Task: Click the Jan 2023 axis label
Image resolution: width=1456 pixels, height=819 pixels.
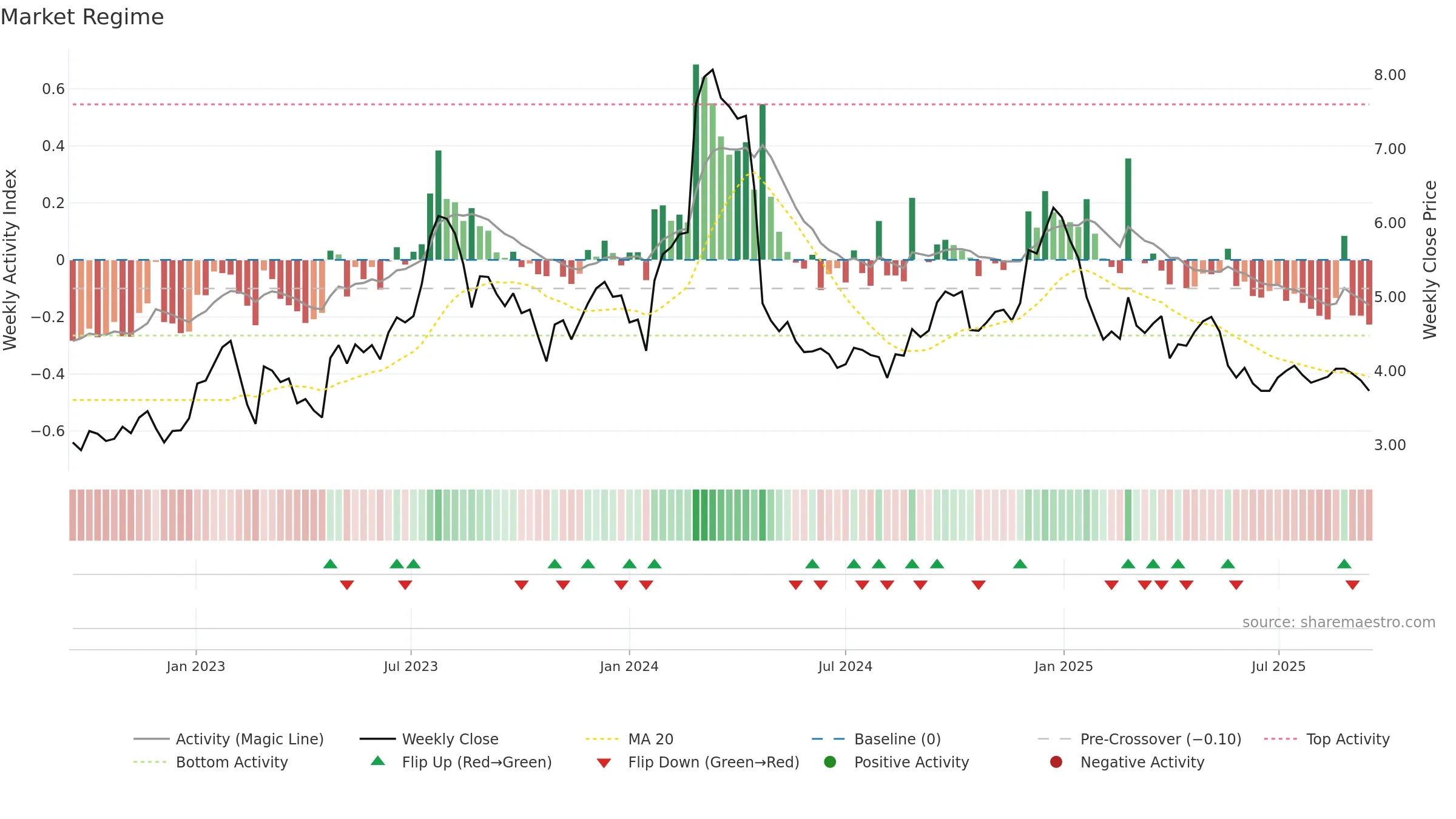Action: pos(196,667)
